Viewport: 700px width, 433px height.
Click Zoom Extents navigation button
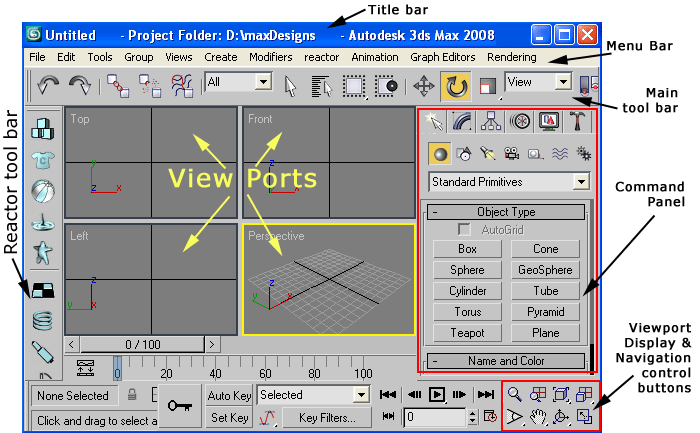click(x=561, y=394)
